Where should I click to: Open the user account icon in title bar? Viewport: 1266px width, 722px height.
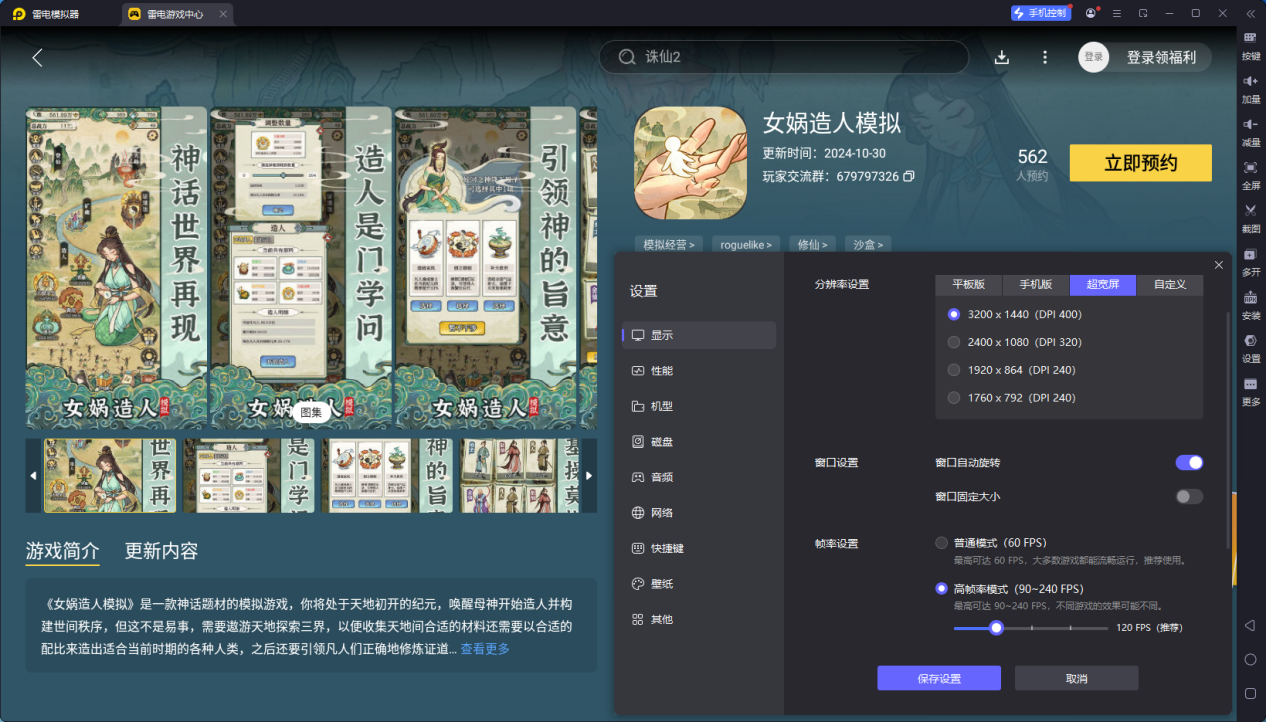point(1090,13)
